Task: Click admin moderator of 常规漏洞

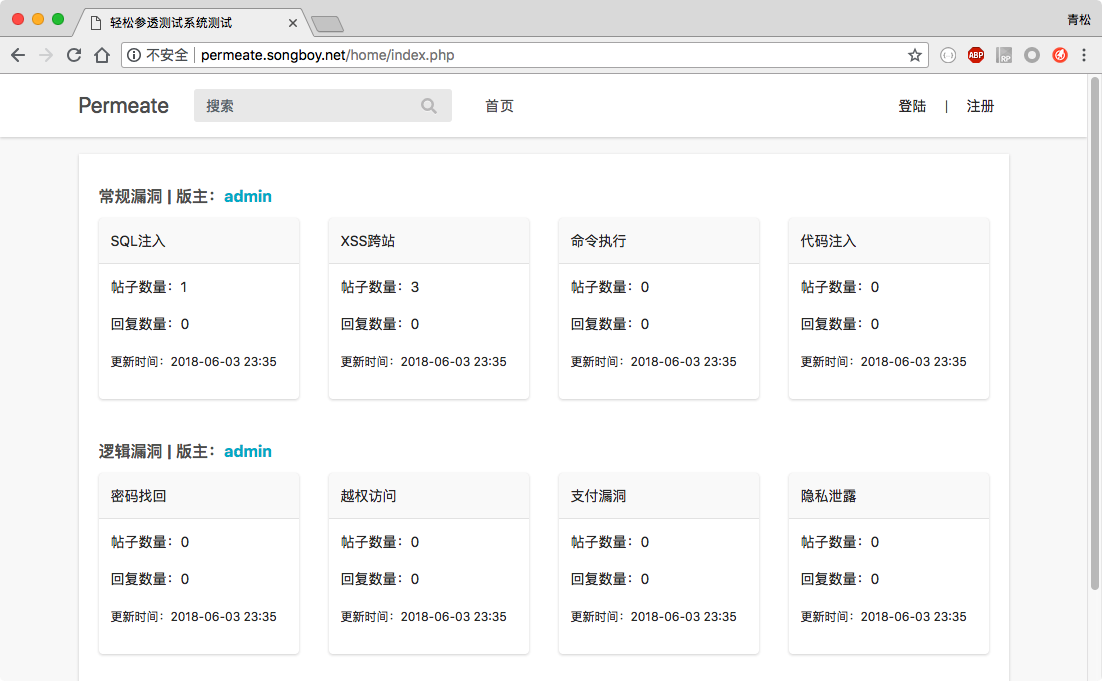Action: (247, 196)
